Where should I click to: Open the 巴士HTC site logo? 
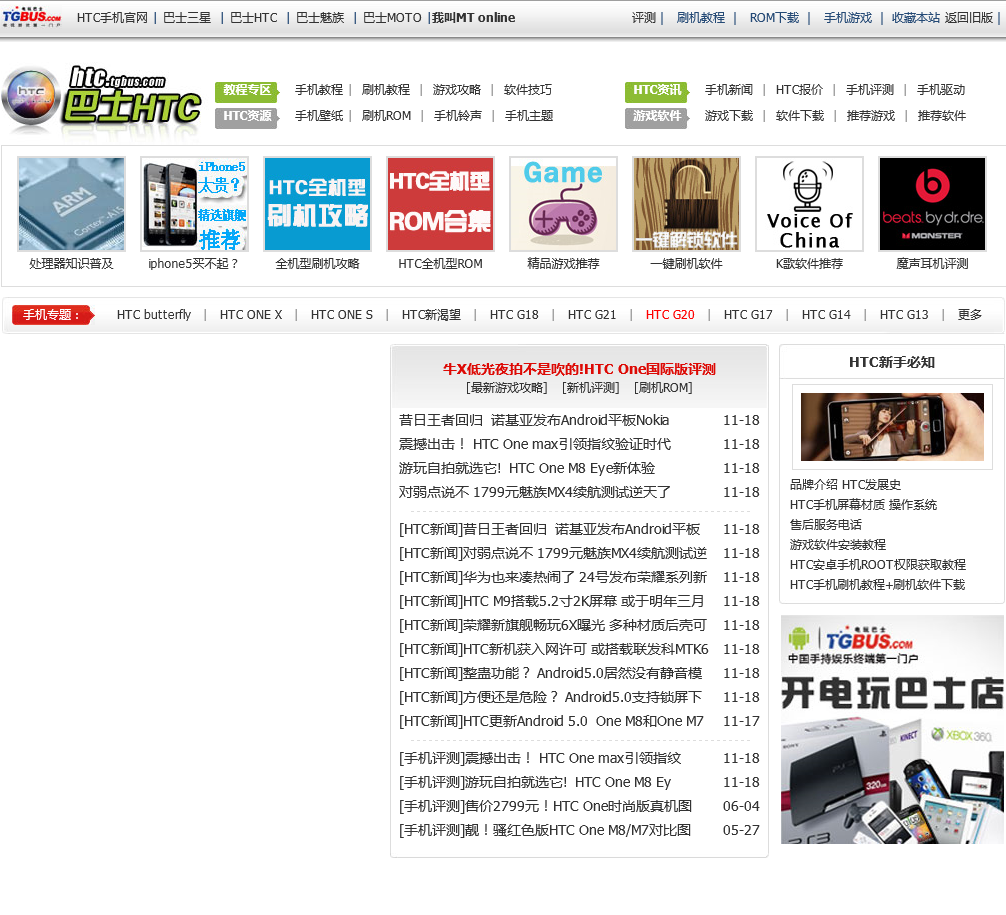pos(101,98)
